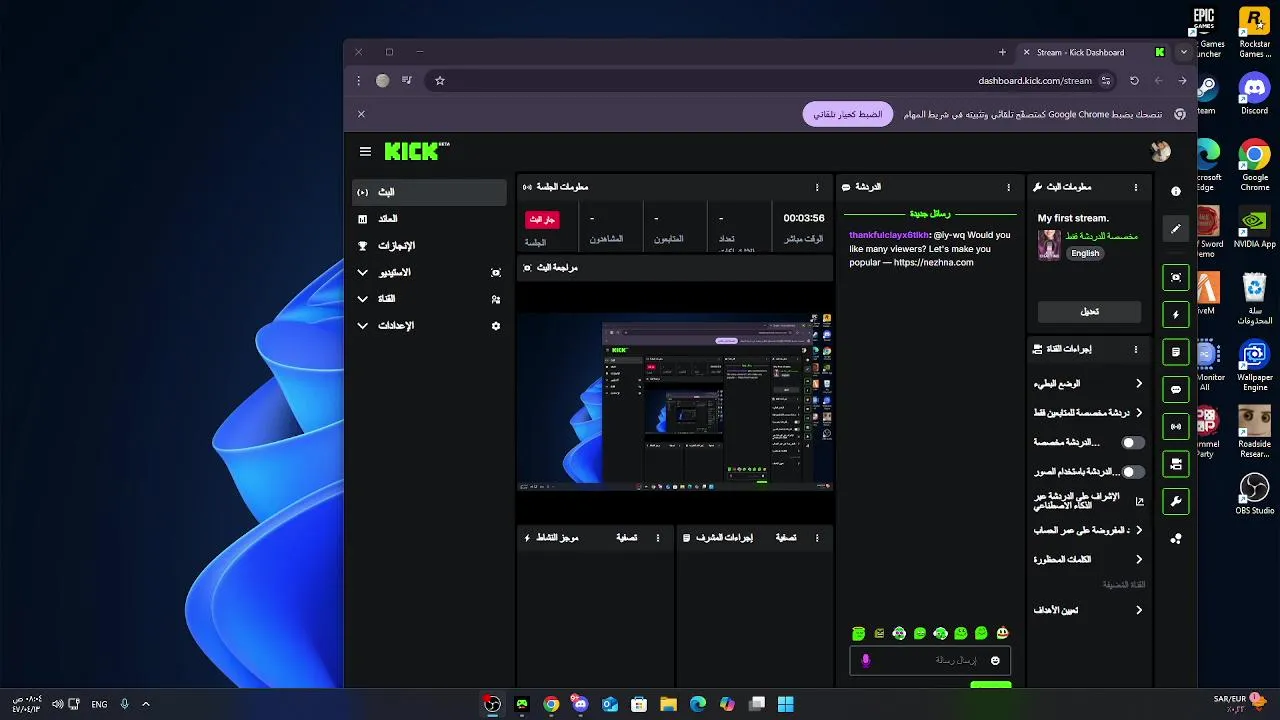Image resolution: width=1280 pixels, height=720 pixels.
Task: Open the emoji picker in chat input
Action: coord(995,660)
